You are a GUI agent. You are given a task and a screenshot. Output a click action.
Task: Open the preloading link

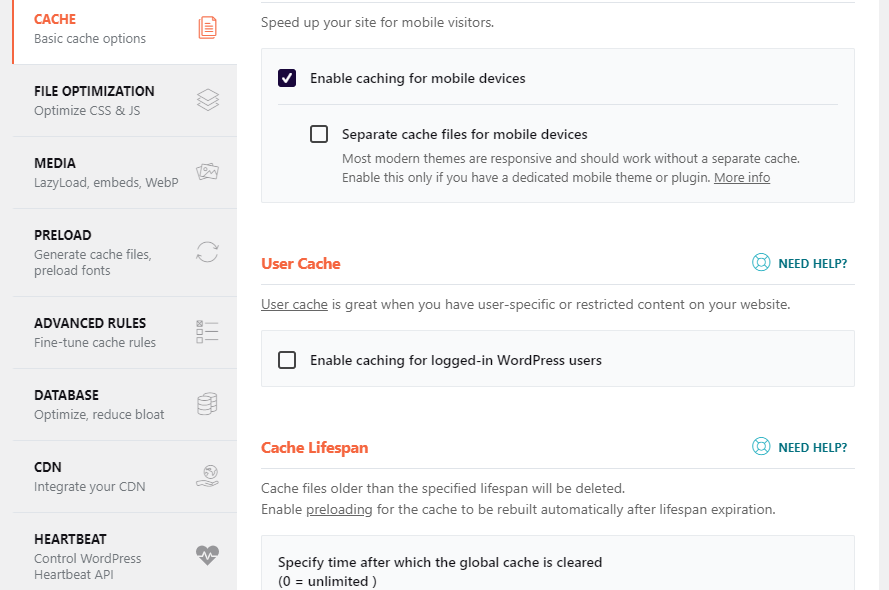point(339,510)
